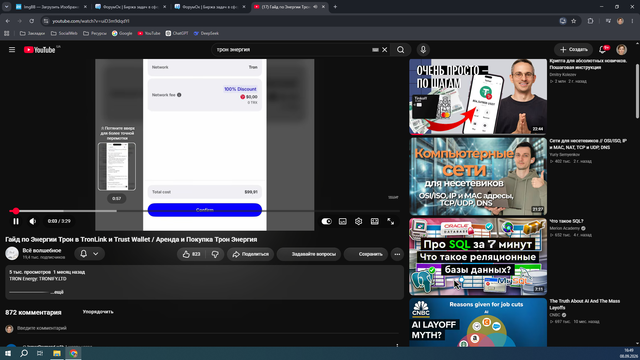Open the browser extensions puzzle icon
640x360 pixels.
click(x=590, y=21)
